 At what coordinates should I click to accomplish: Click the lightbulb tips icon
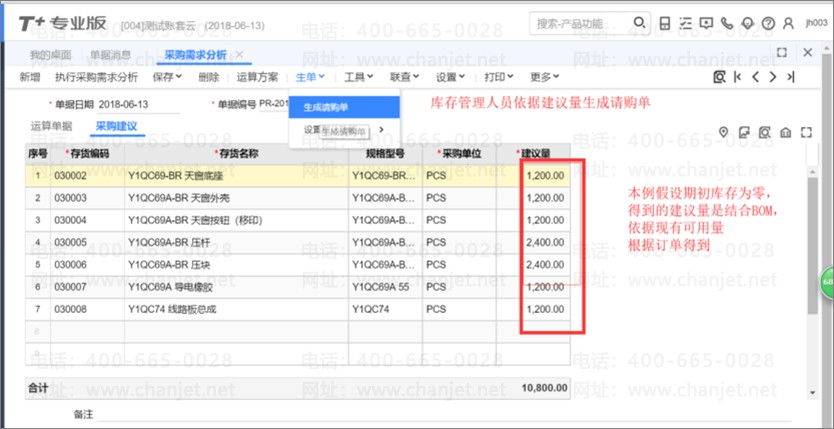(x=748, y=23)
